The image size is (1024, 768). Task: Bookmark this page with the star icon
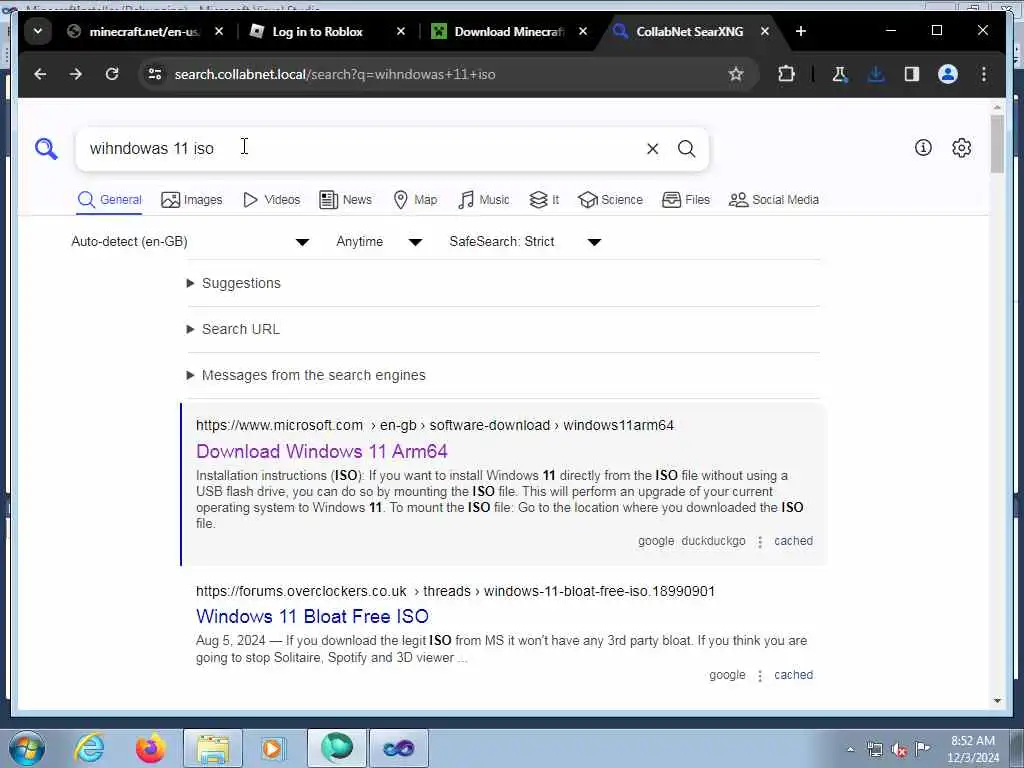coord(736,74)
